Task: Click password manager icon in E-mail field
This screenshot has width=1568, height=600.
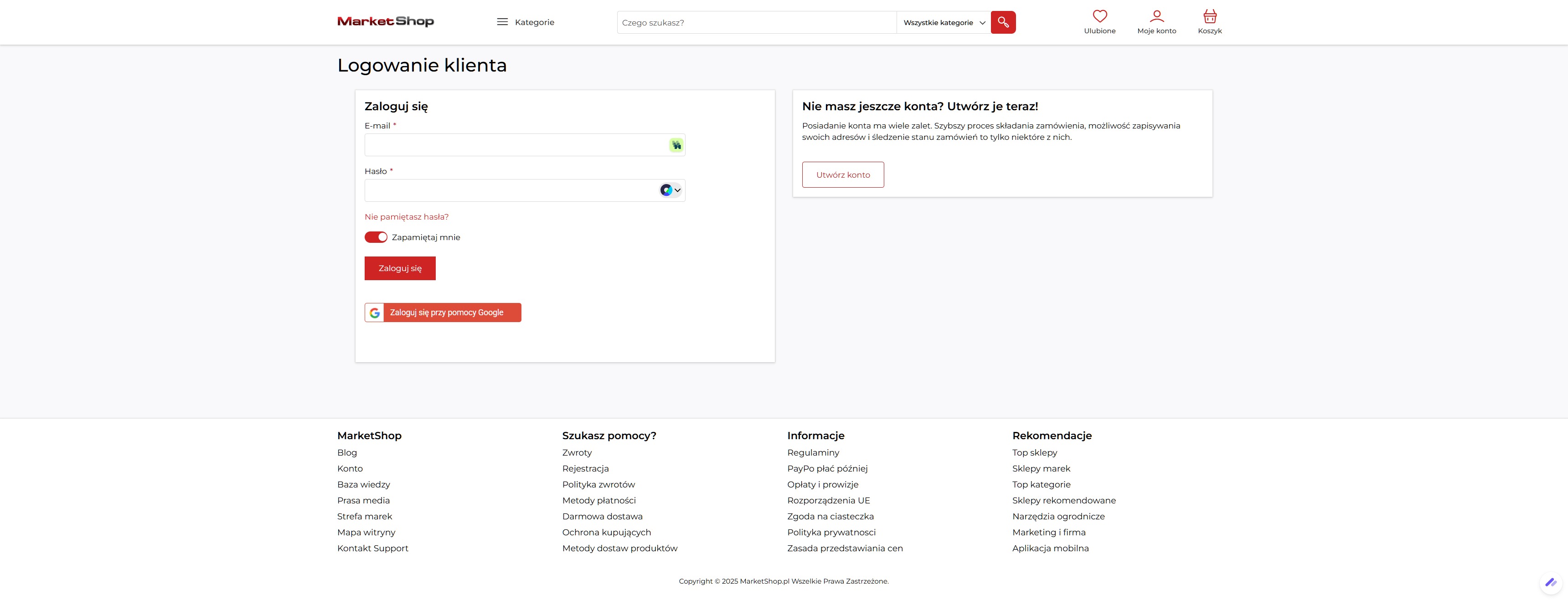Action: [x=676, y=145]
